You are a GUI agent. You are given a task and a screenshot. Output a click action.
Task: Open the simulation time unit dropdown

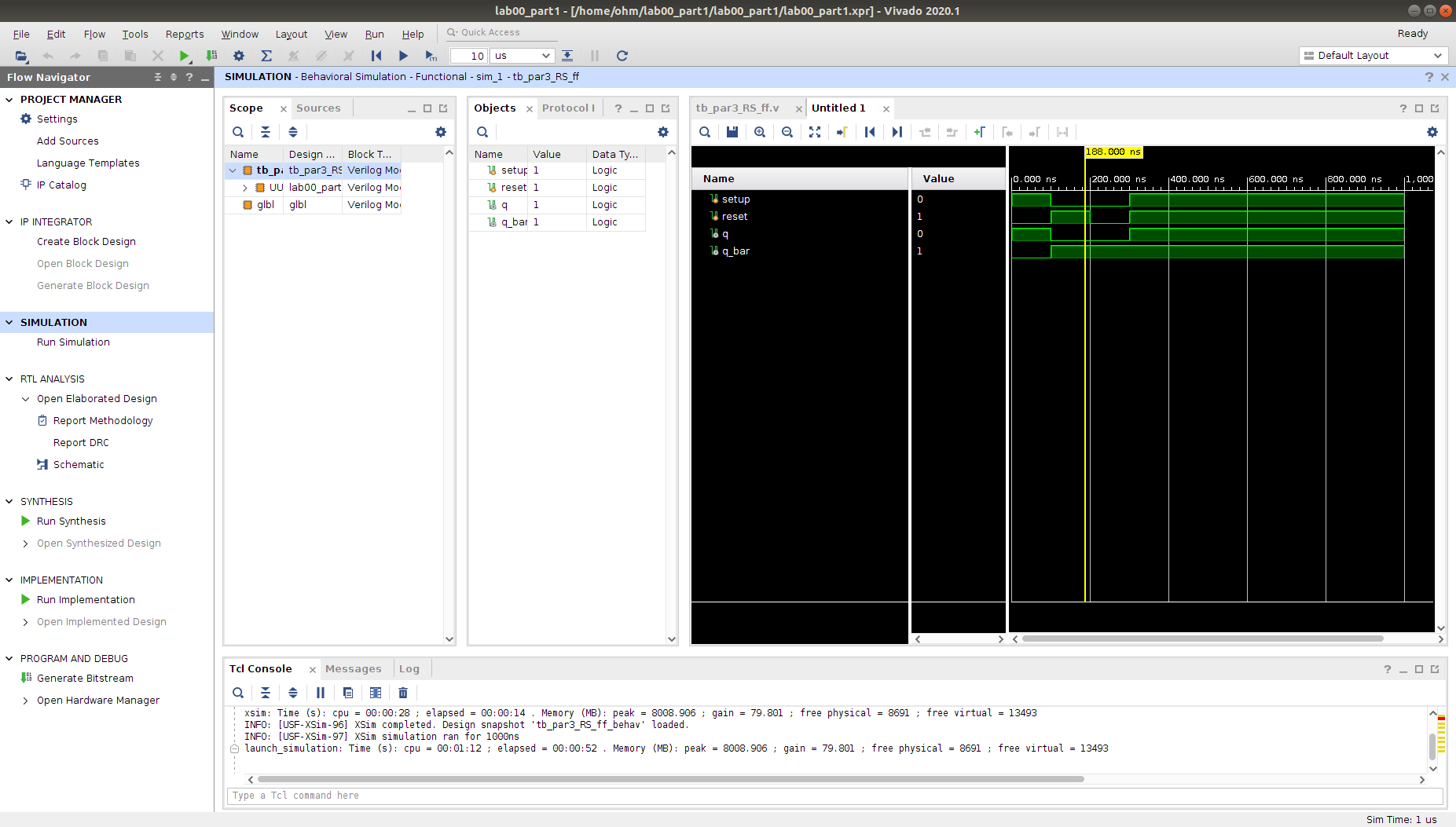tap(523, 56)
